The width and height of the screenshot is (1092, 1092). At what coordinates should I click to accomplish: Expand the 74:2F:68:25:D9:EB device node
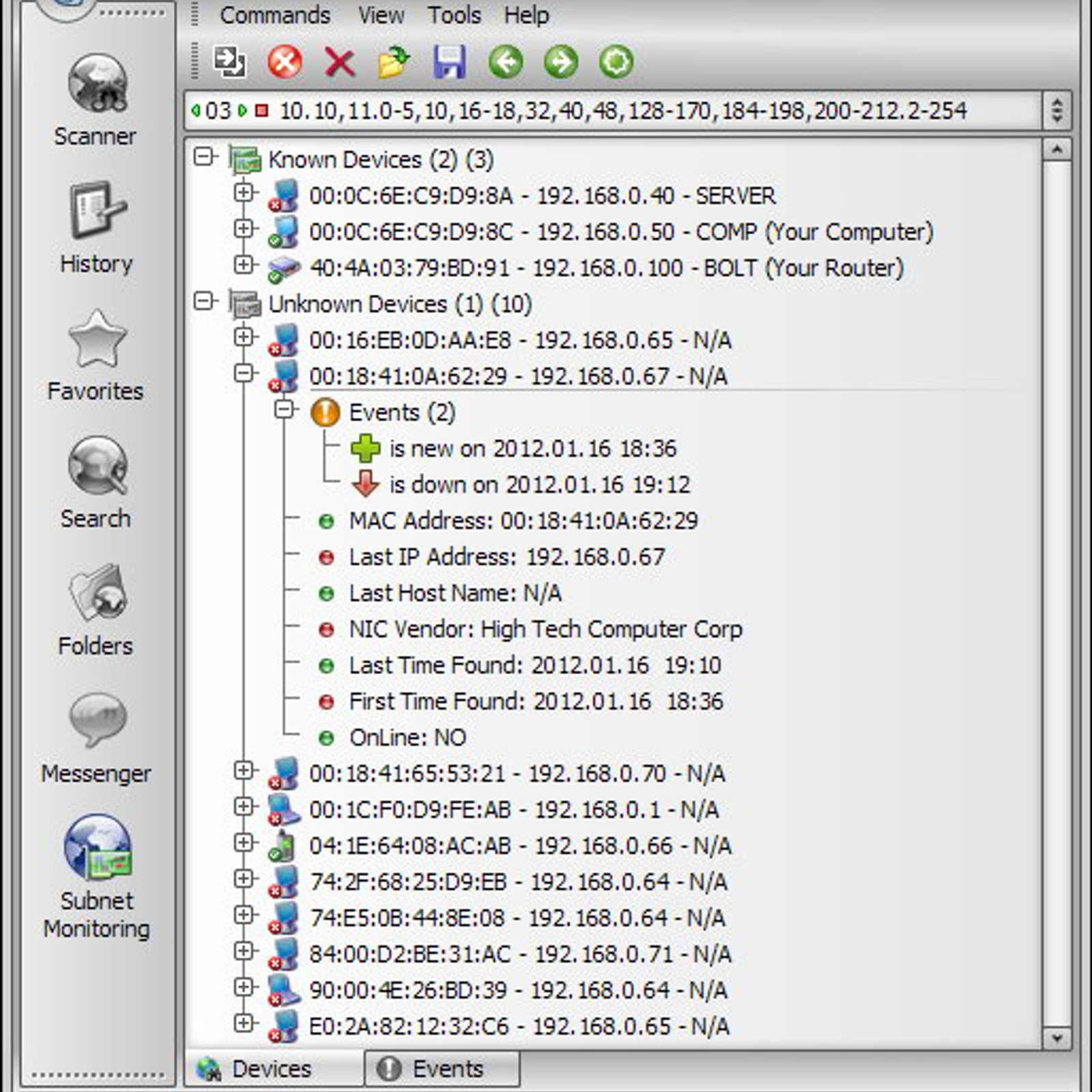pos(244,879)
